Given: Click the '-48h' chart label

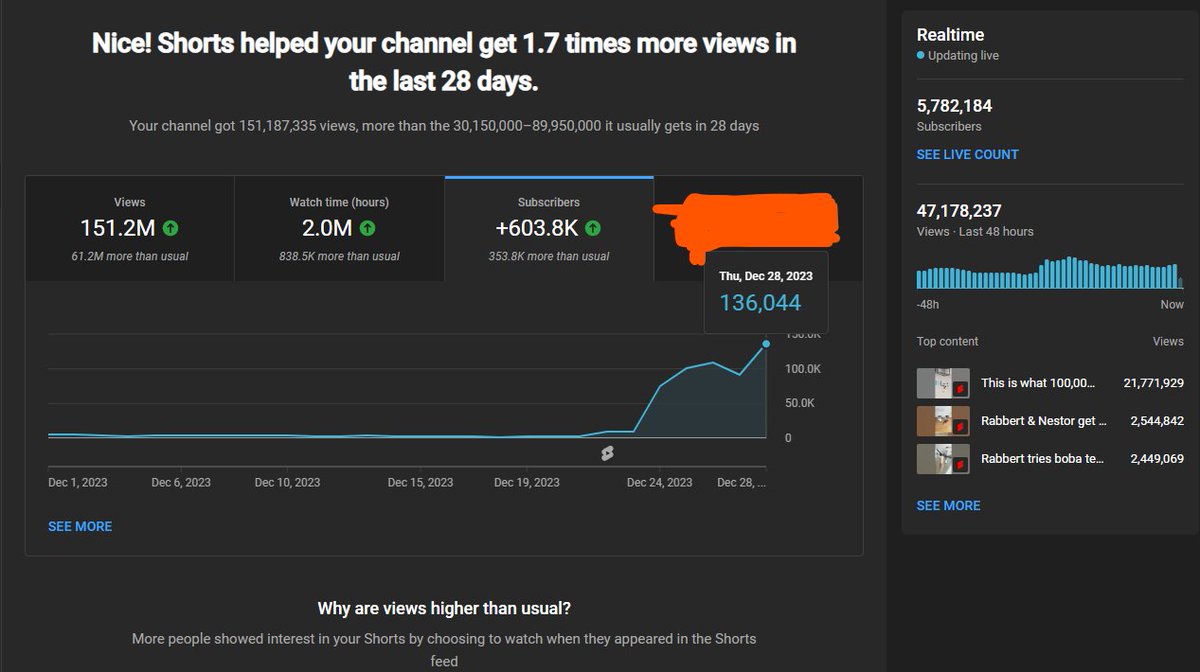Looking at the screenshot, I should pyautogui.click(x=928, y=304).
